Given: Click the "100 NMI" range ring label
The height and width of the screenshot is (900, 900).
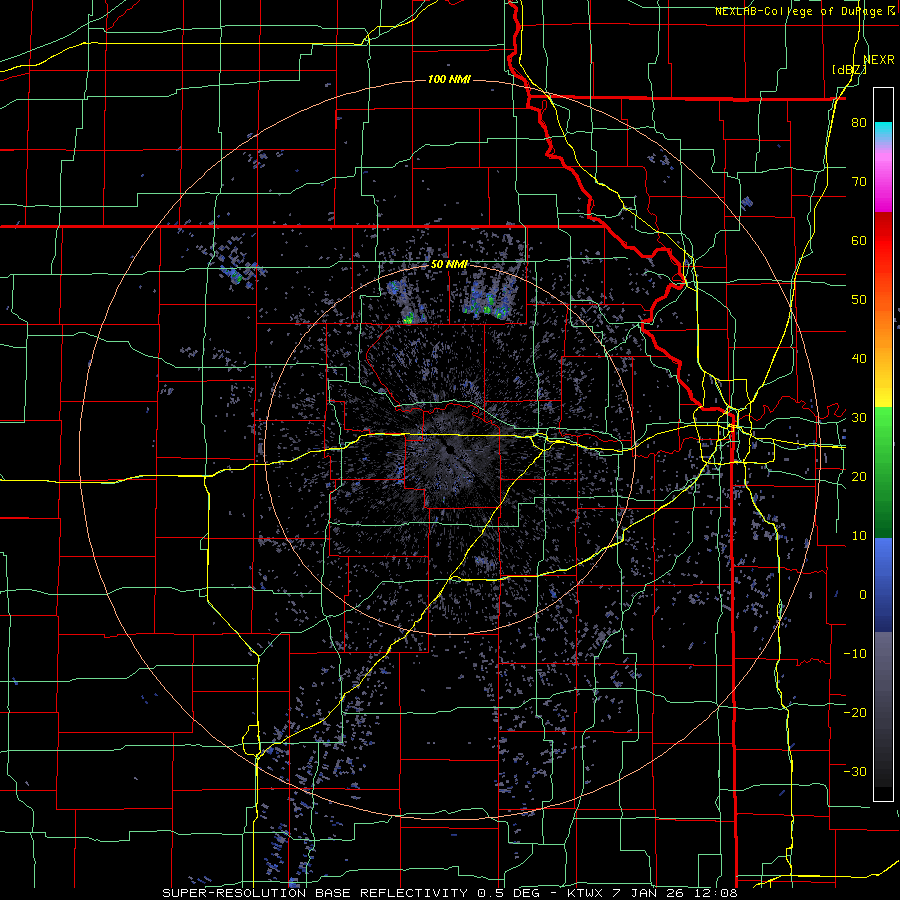Looking at the screenshot, I should [x=449, y=79].
